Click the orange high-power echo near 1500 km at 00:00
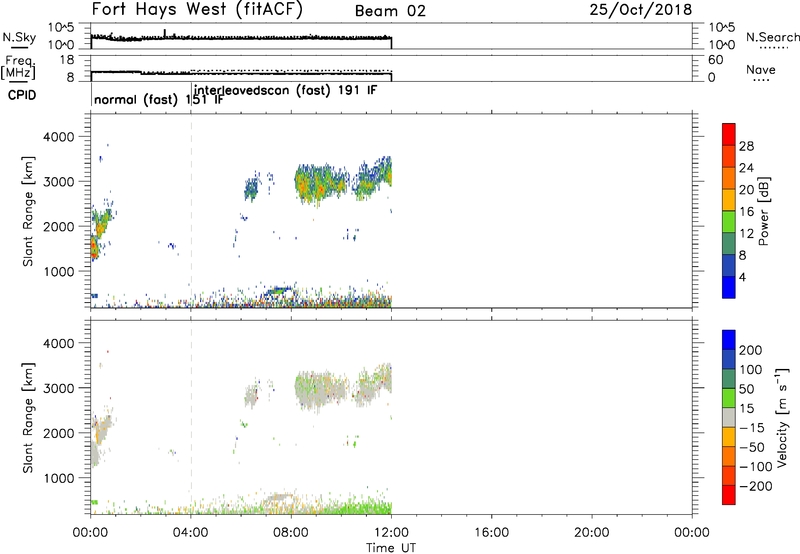The height and width of the screenshot is (554, 800). [x=94, y=247]
